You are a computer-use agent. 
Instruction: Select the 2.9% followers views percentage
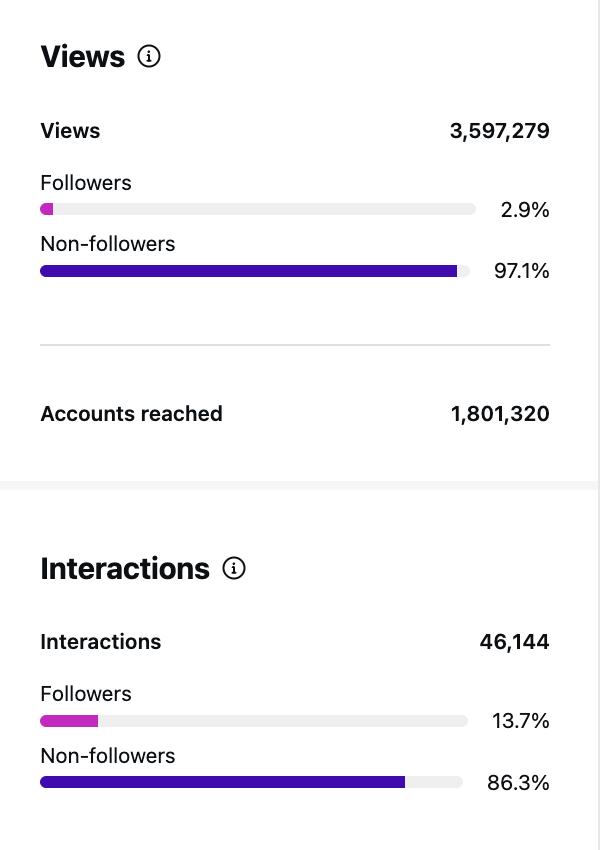[525, 210]
